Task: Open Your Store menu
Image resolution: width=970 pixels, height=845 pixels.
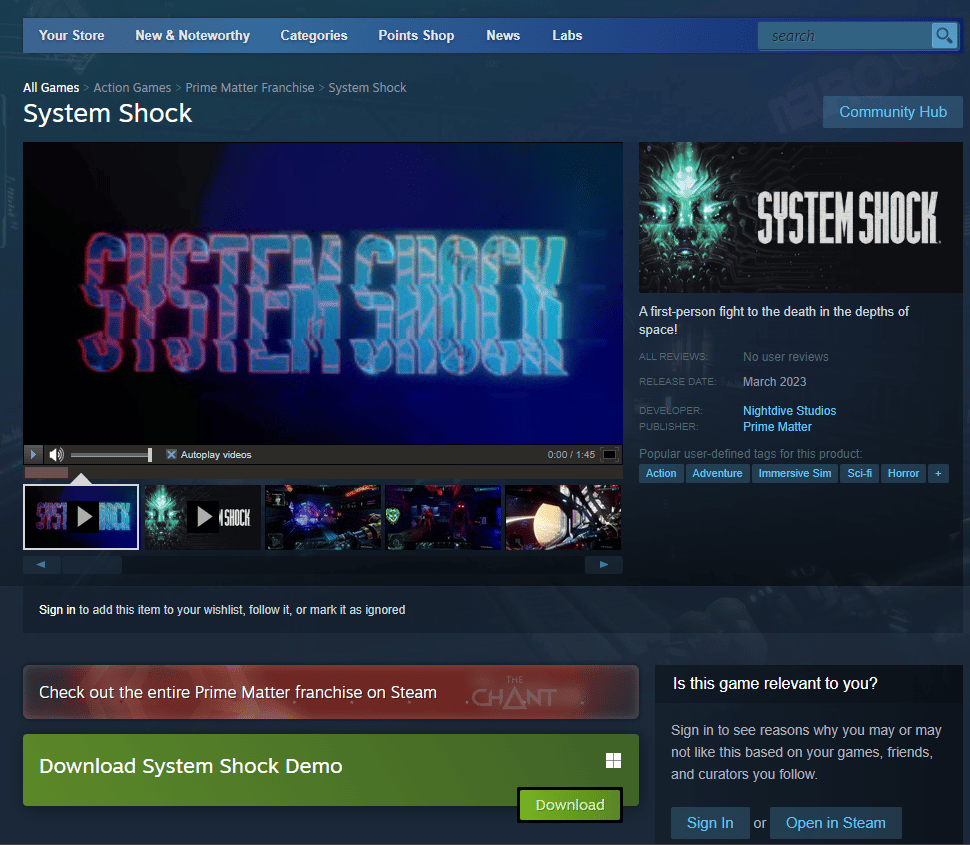Action: point(72,35)
